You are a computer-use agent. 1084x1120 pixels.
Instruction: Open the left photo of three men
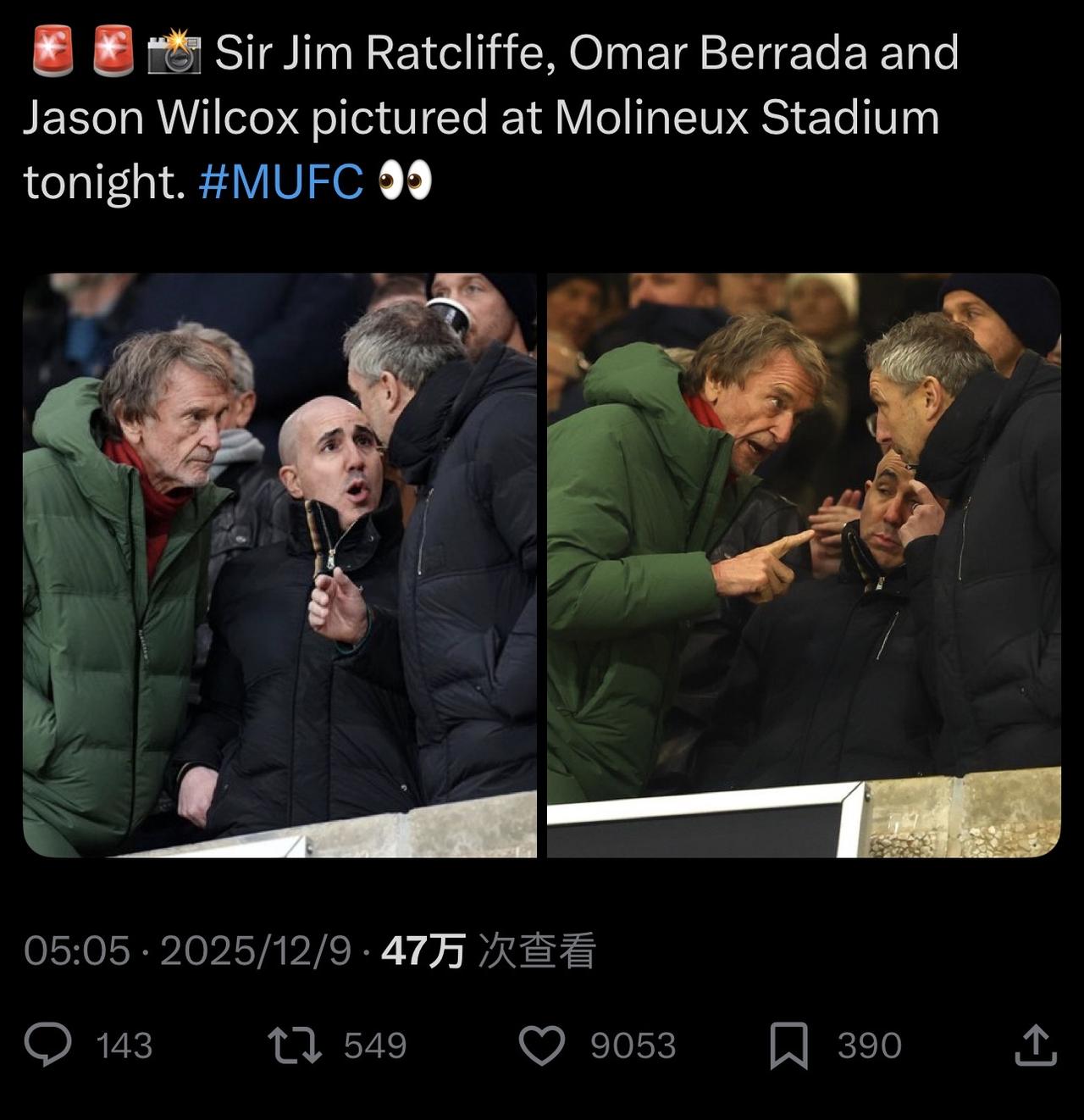point(279,565)
